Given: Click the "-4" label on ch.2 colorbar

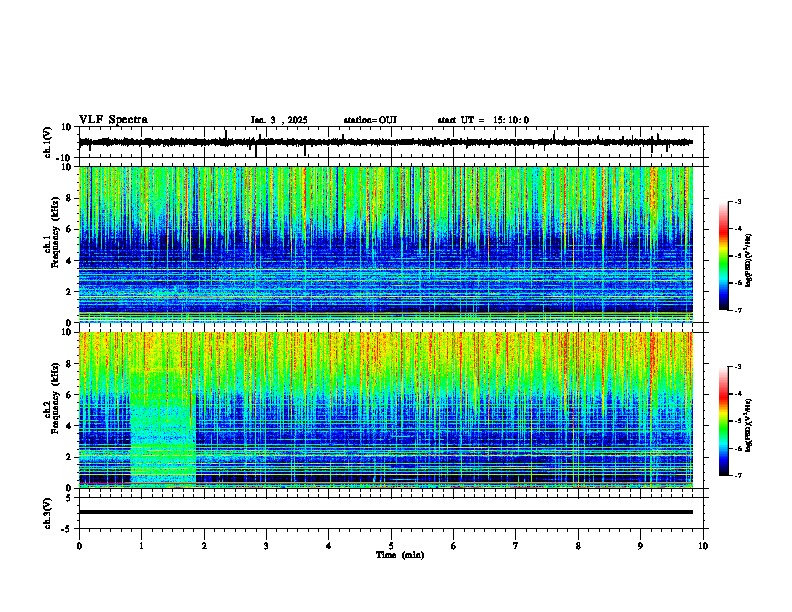Looking at the screenshot, I should tap(738, 394).
